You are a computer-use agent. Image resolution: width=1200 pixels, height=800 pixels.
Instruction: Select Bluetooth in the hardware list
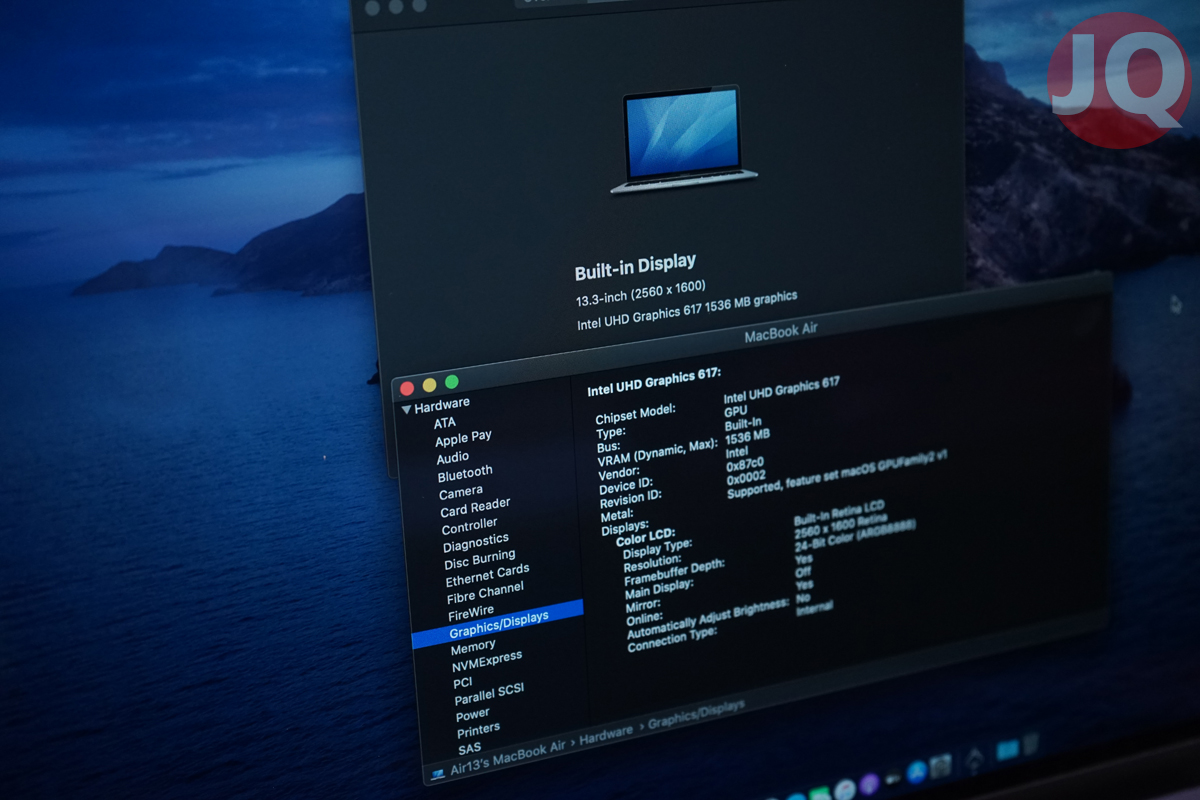point(465,473)
